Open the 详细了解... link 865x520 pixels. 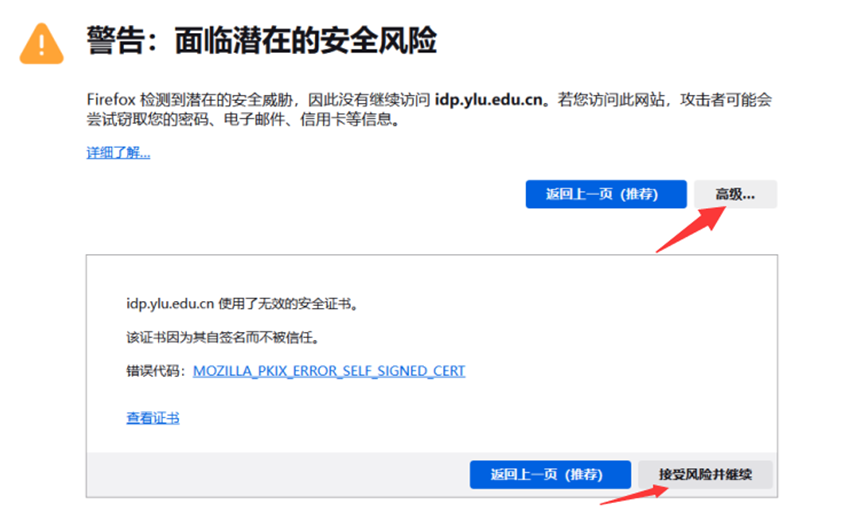coord(118,153)
